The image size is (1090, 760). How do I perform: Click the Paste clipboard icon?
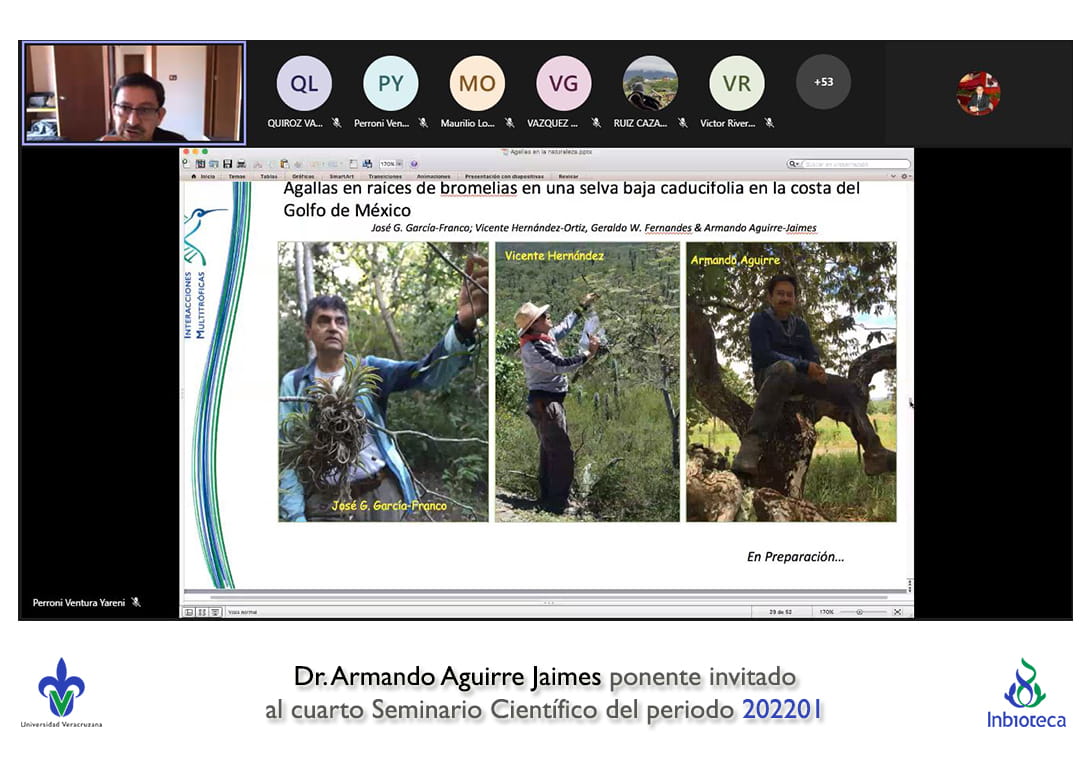pos(285,164)
